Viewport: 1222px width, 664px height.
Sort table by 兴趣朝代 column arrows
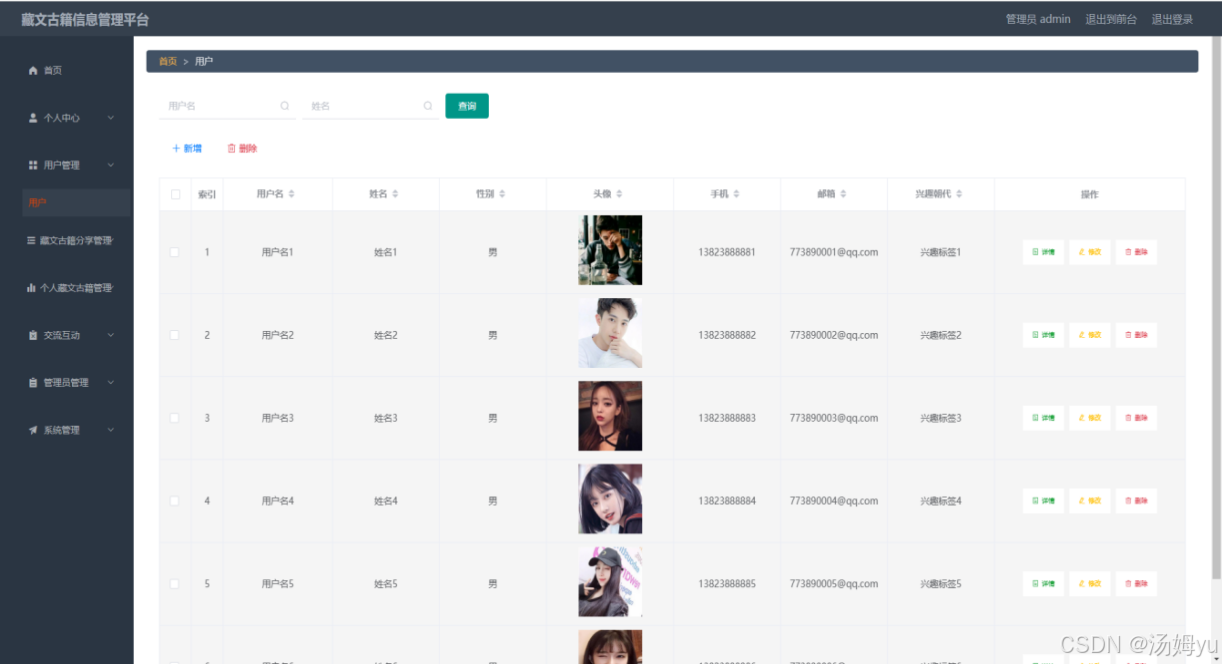(959, 194)
